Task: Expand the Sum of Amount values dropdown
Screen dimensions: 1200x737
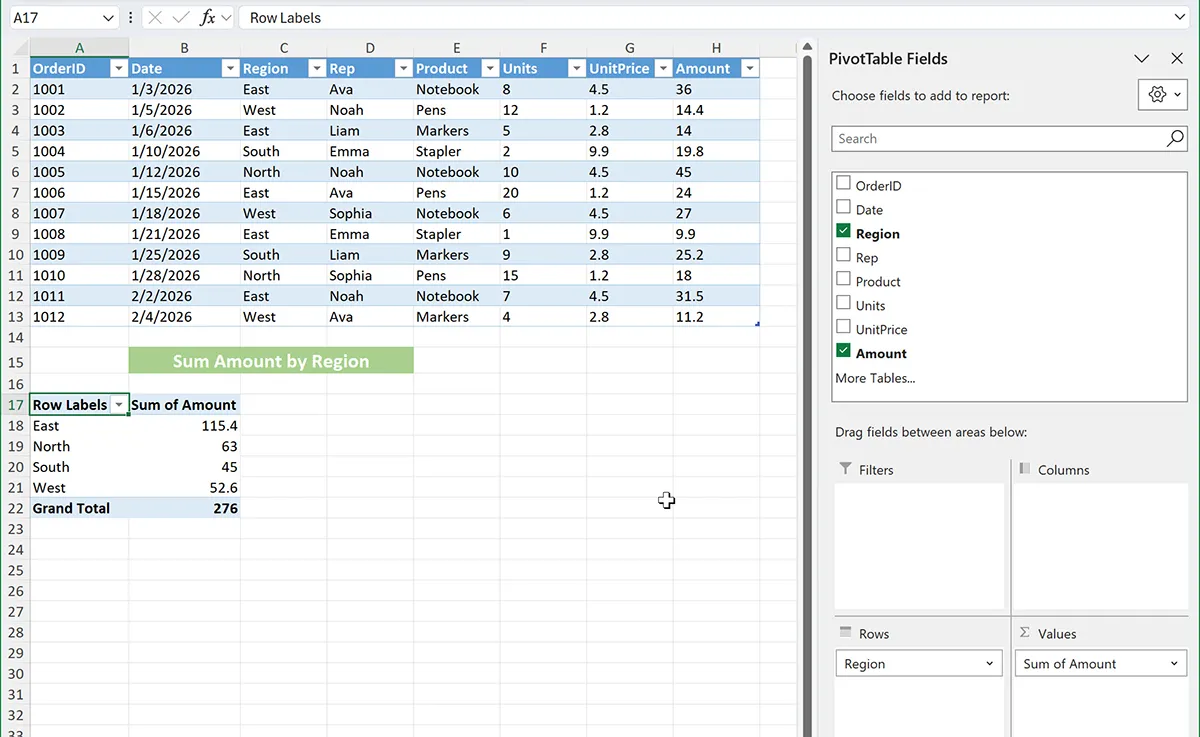Action: pos(1174,664)
